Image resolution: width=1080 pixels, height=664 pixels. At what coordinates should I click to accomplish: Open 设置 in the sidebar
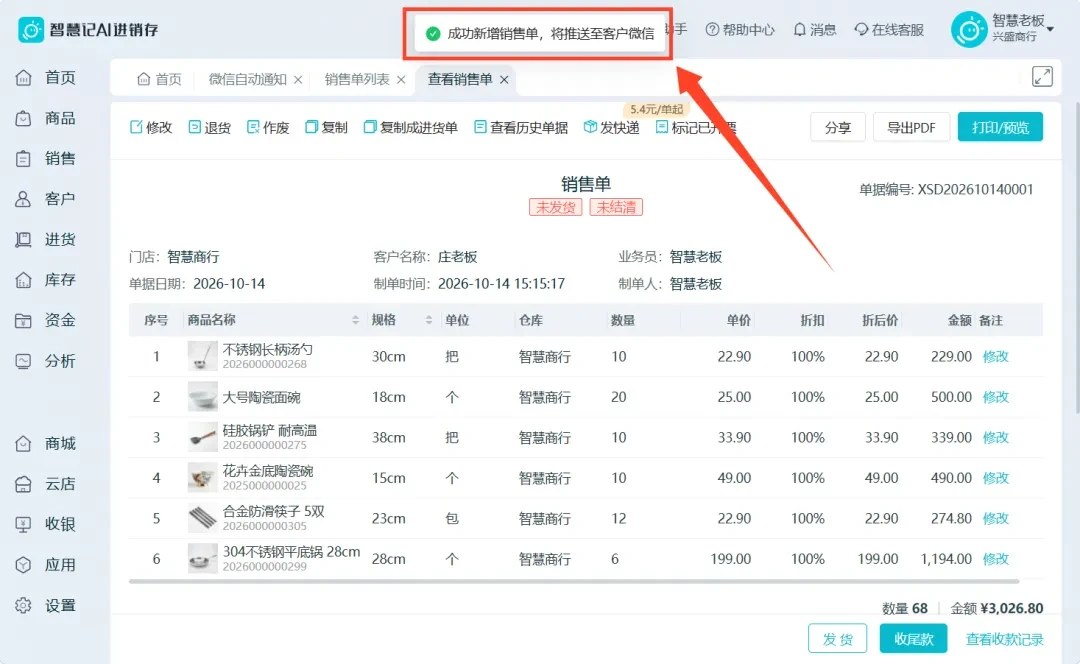[45, 605]
